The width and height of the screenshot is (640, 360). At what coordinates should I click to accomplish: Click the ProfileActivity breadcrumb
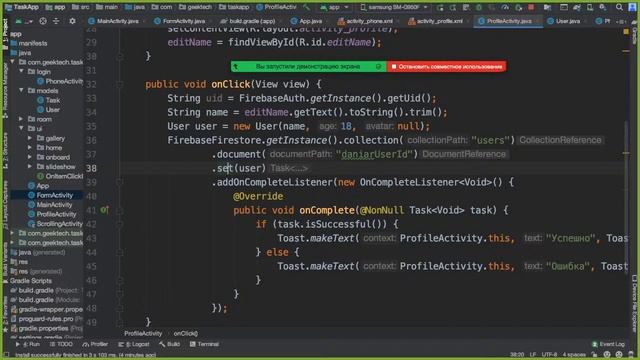143,333
